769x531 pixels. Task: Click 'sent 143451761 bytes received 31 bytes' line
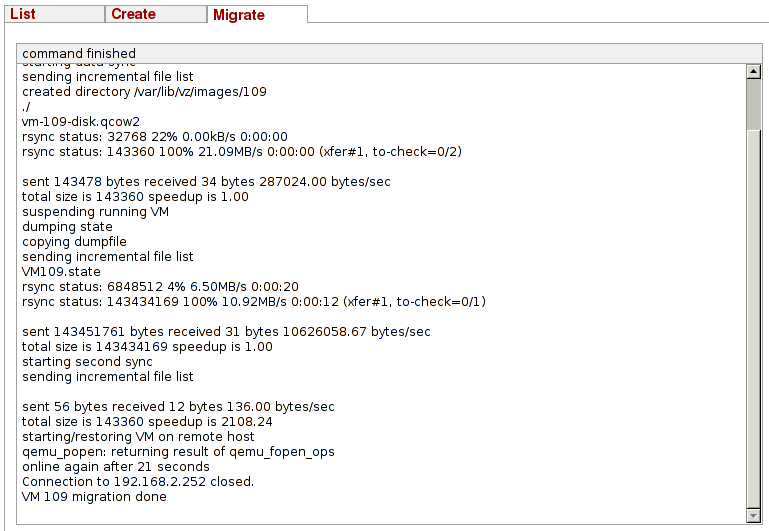226,332
